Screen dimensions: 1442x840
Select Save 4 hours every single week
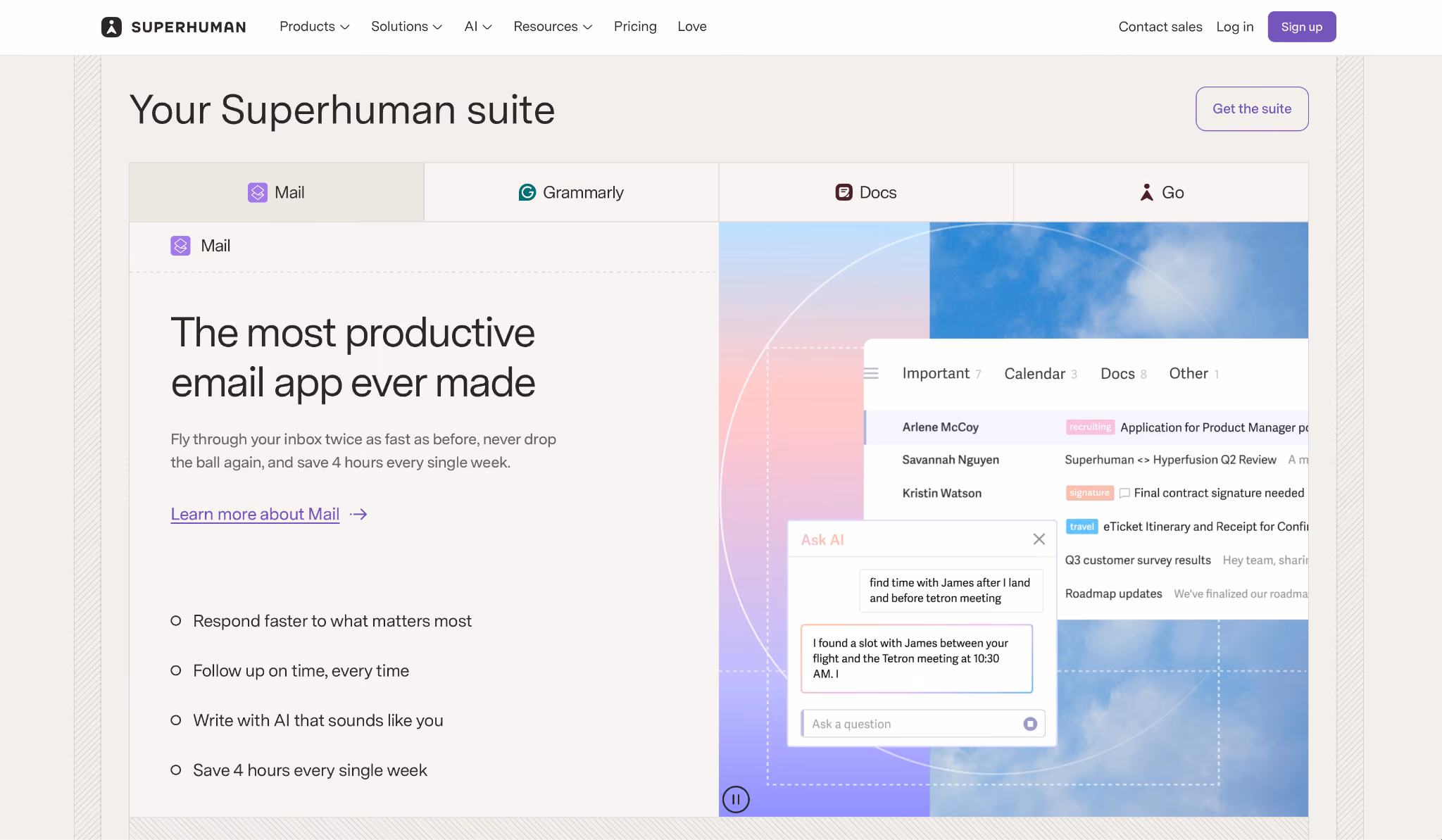310,770
